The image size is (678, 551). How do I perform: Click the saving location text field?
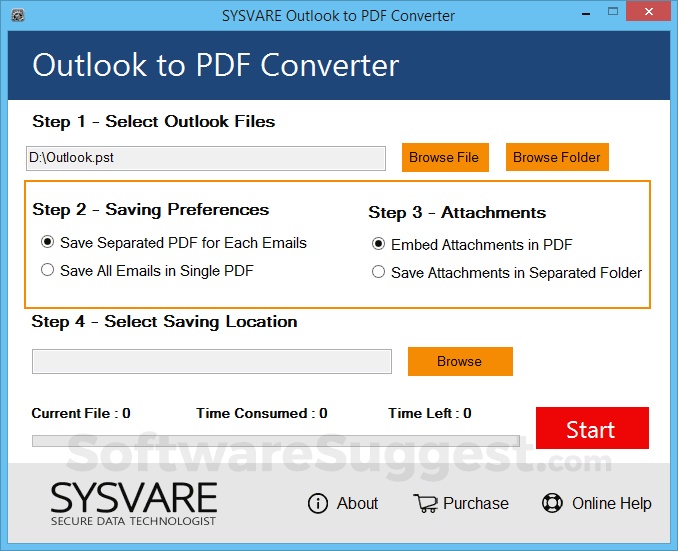tap(212, 361)
